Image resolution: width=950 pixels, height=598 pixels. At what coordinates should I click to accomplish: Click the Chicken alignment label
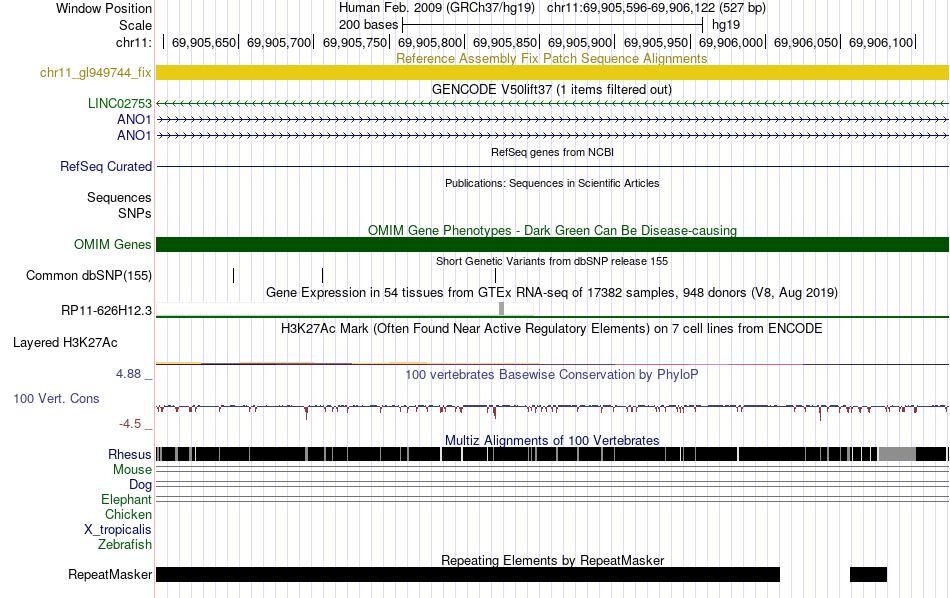pos(128,514)
